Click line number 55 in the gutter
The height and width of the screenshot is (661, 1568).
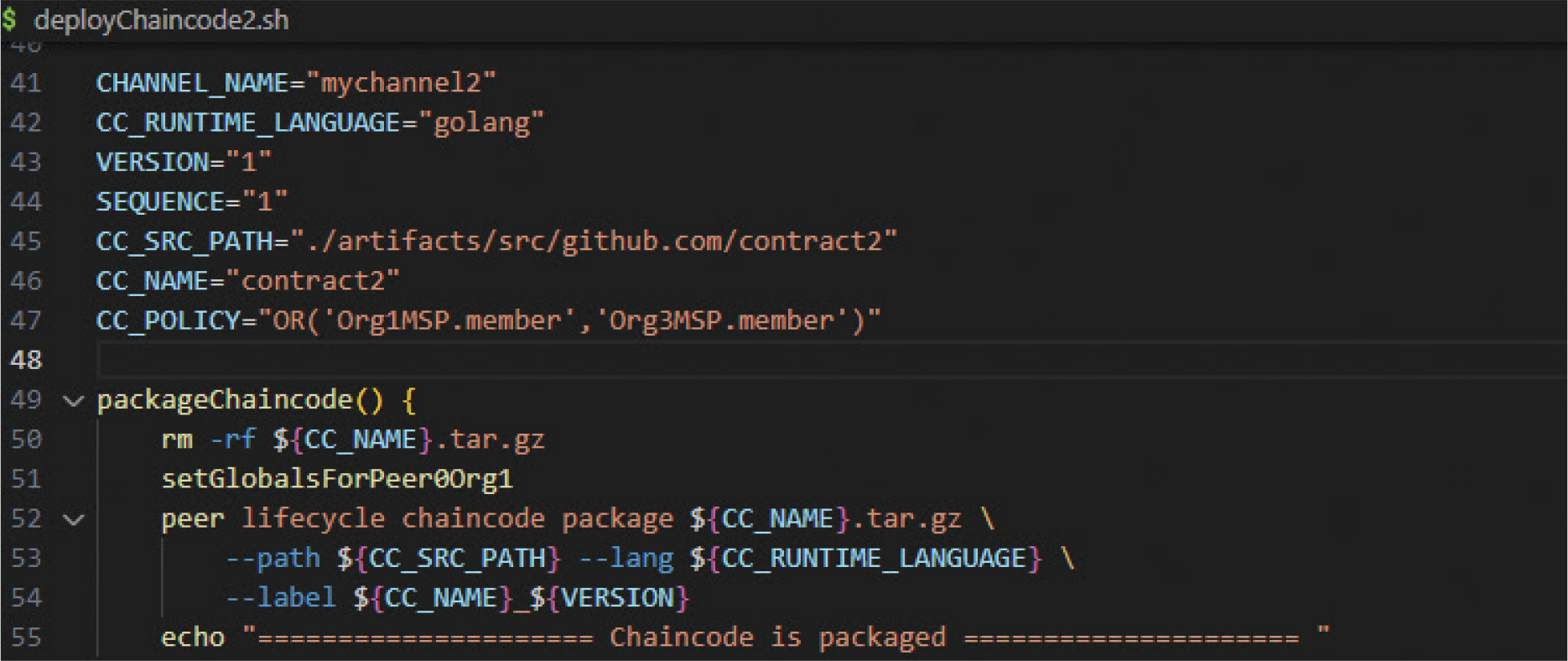coord(26,638)
